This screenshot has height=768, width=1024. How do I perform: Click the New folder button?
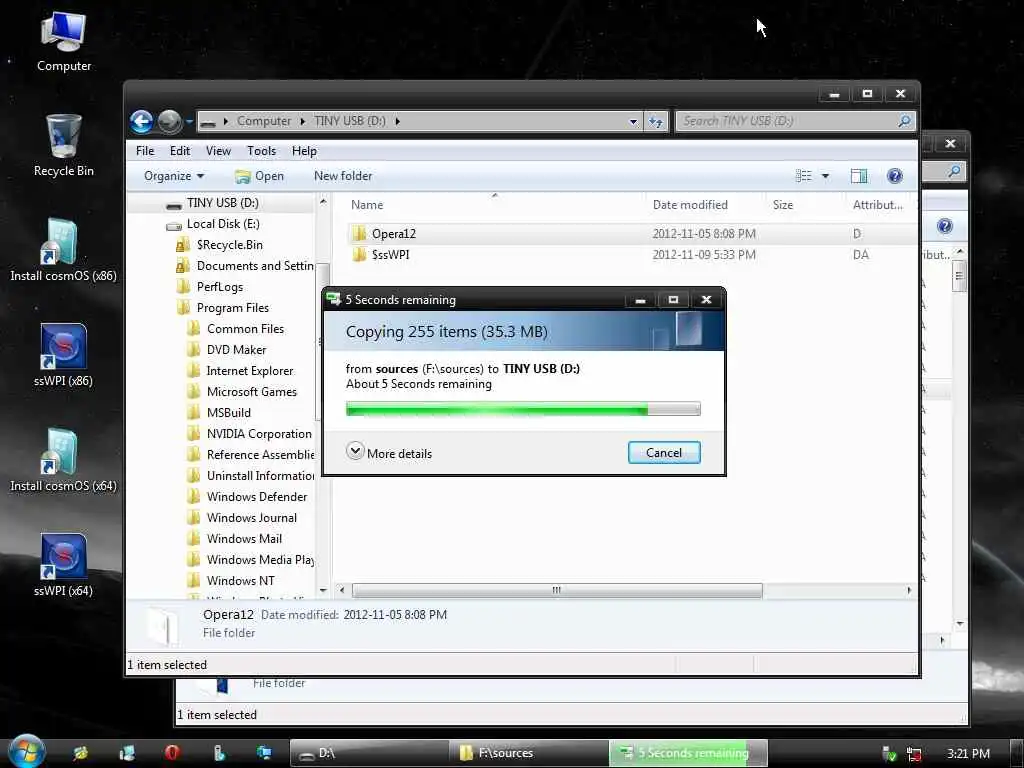click(x=343, y=176)
